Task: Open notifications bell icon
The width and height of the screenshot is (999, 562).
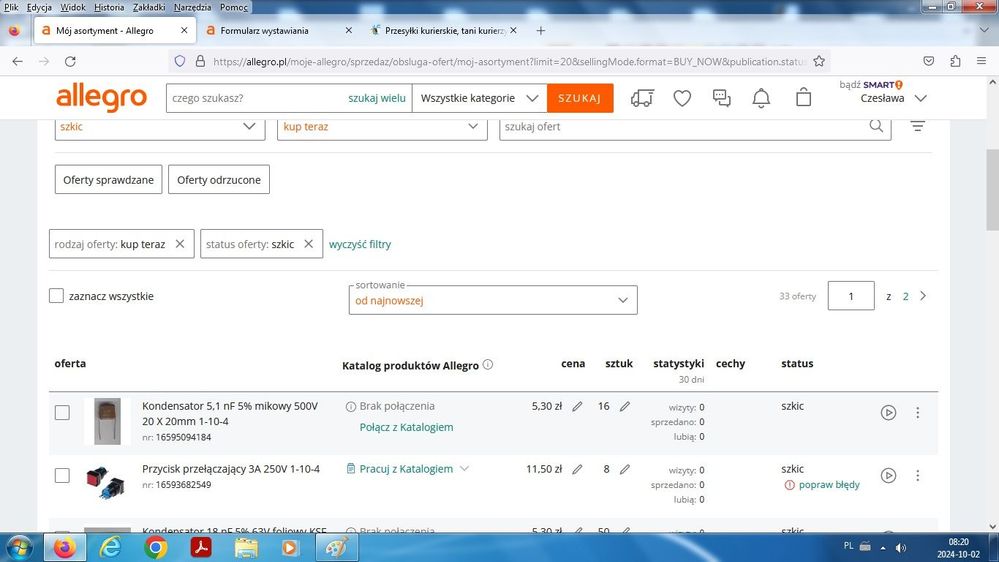Action: pos(761,98)
